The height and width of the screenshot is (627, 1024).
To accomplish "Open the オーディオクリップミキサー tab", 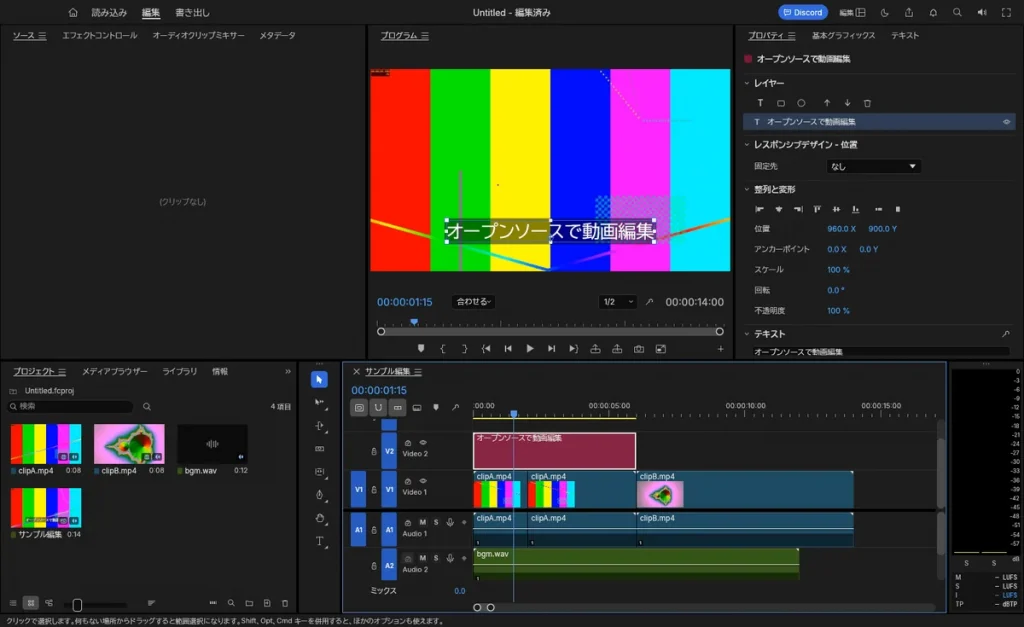I will click(199, 35).
